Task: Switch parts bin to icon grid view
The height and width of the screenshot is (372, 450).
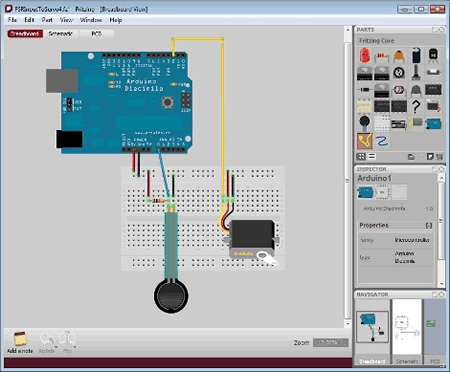Action: pyautogui.click(x=361, y=156)
